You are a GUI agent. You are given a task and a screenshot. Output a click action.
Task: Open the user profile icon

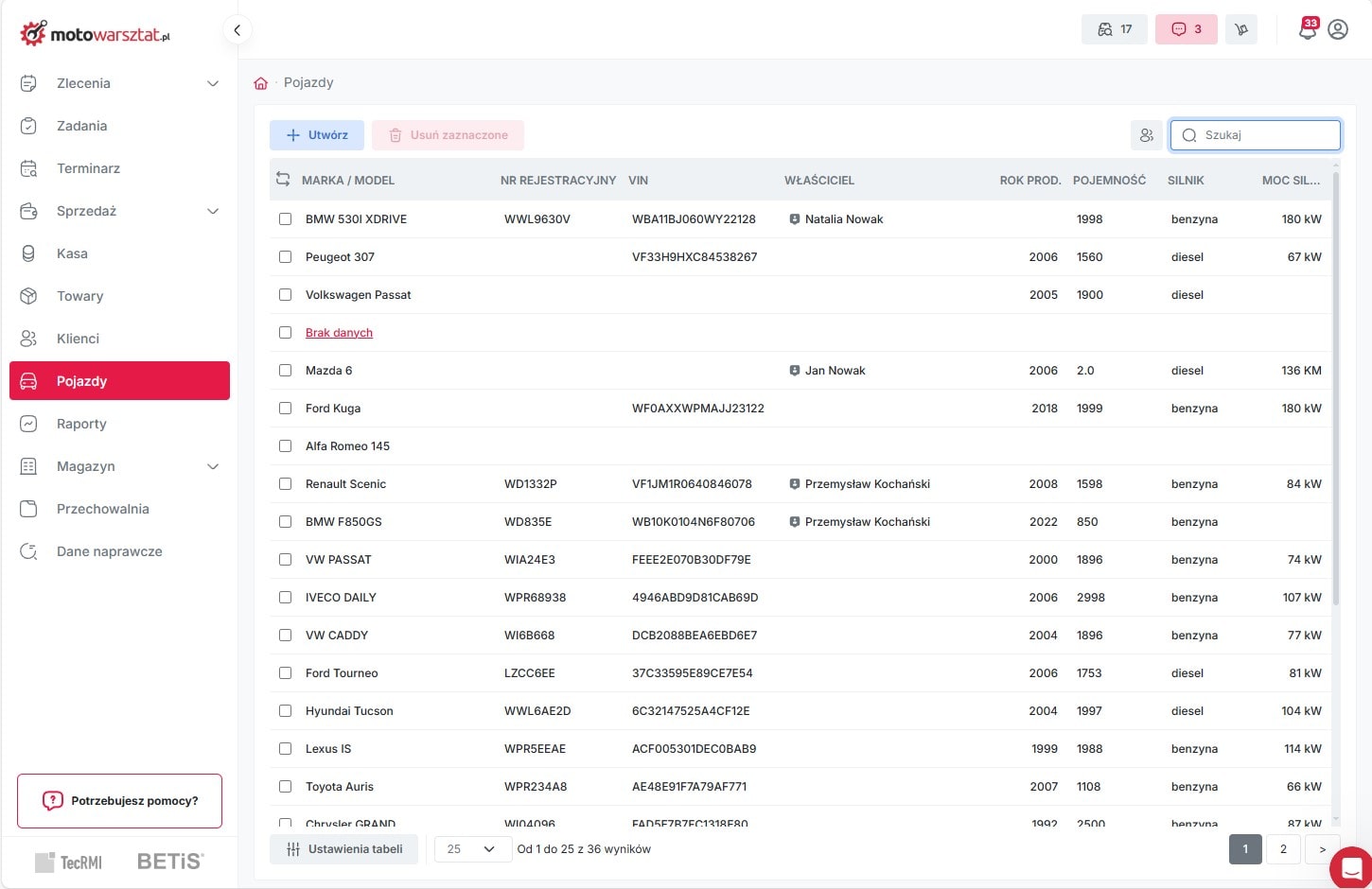pyautogui.click(x=1338, y=30)
